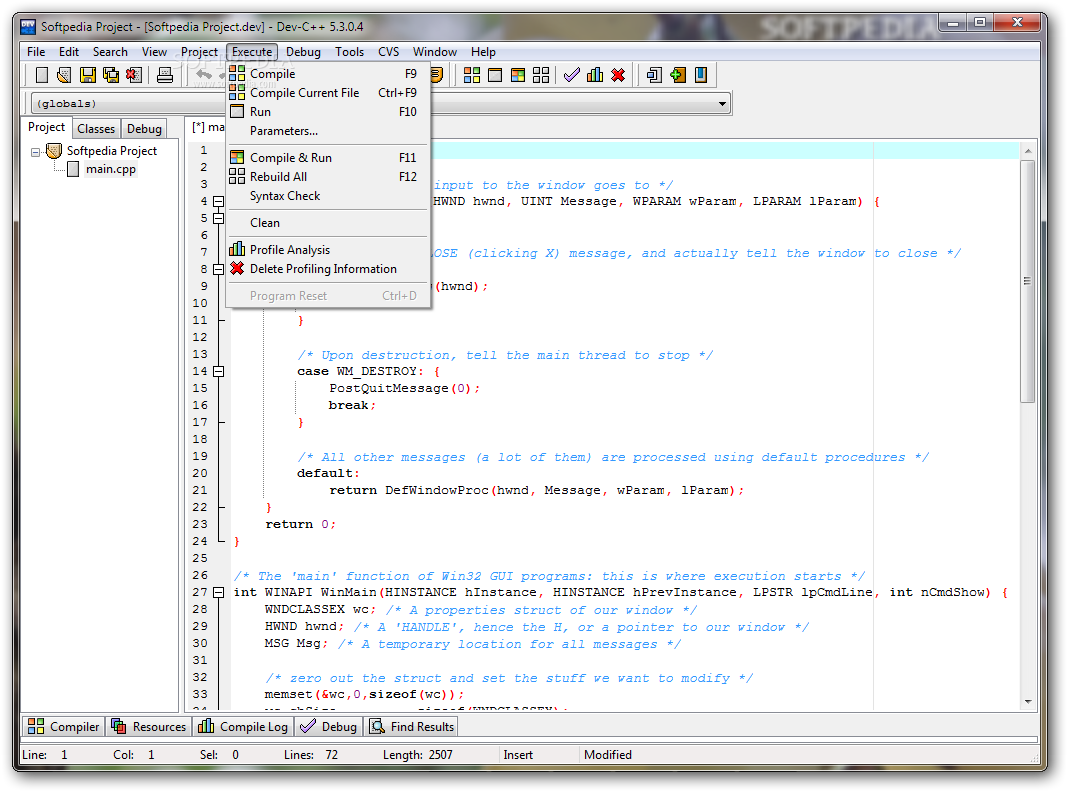Open the File menu
1068x792 pixels.
(x=36, y=52)
